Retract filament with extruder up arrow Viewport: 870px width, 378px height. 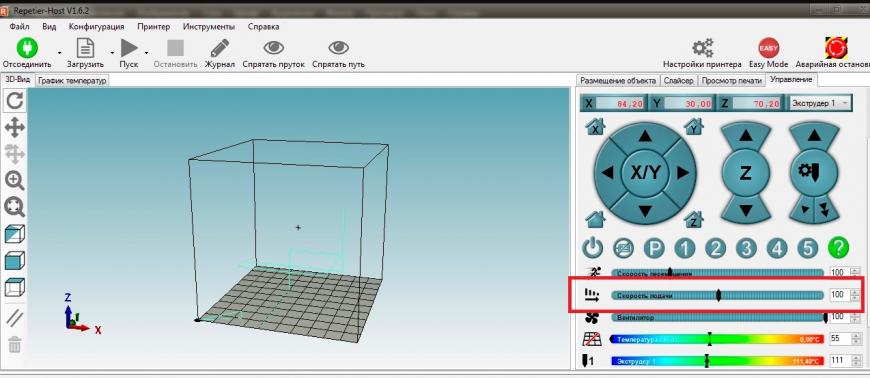pos(814,135)
